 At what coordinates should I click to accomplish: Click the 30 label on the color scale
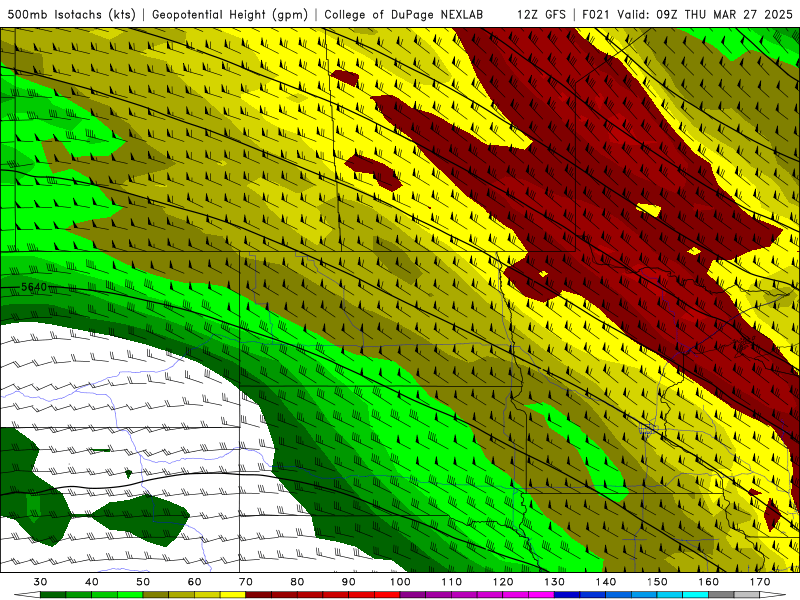tap(40, 582)
